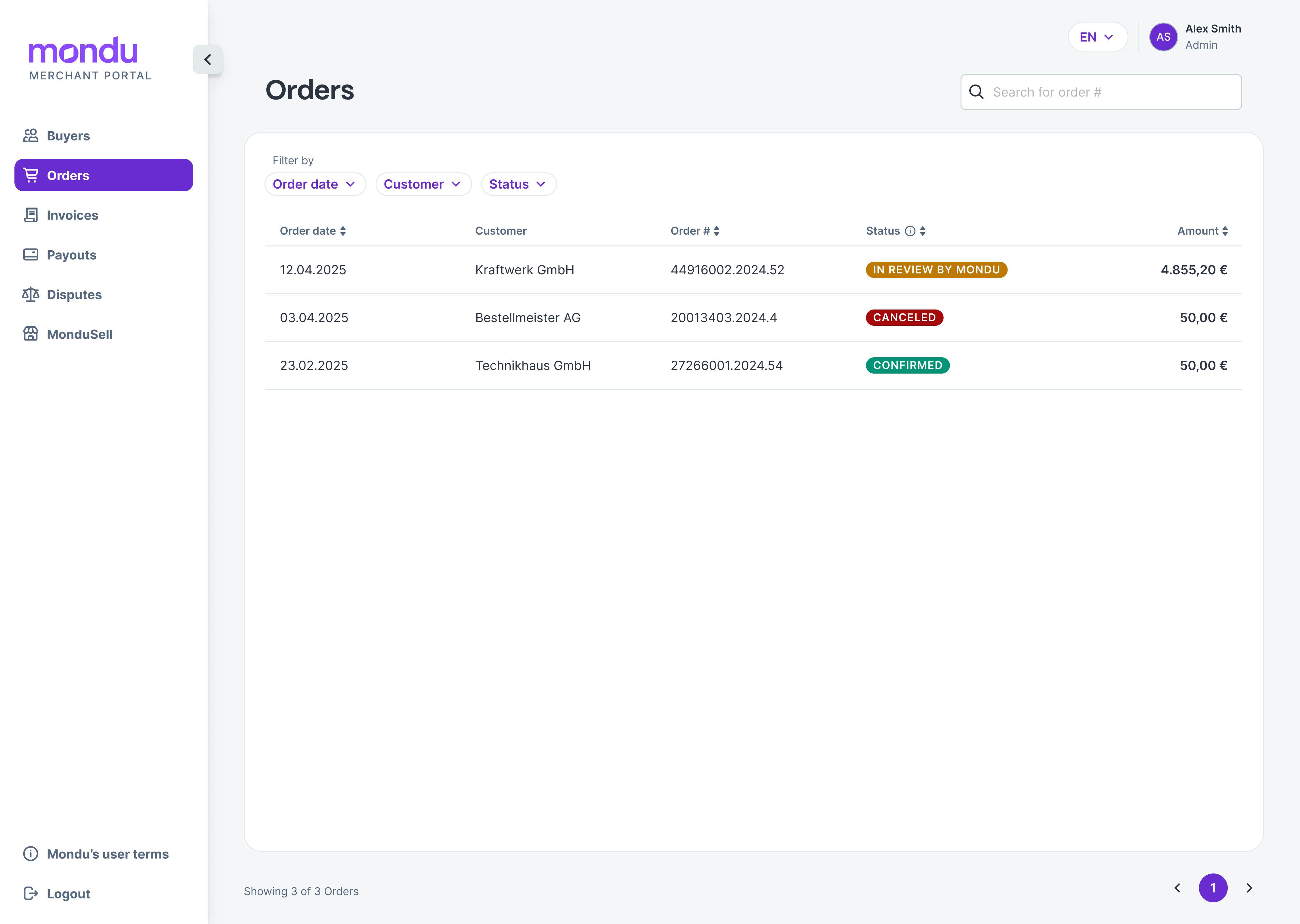Screen dimensions: 1300x924
Task: Focus the Search for order # field
Action: coord(1110,92)
